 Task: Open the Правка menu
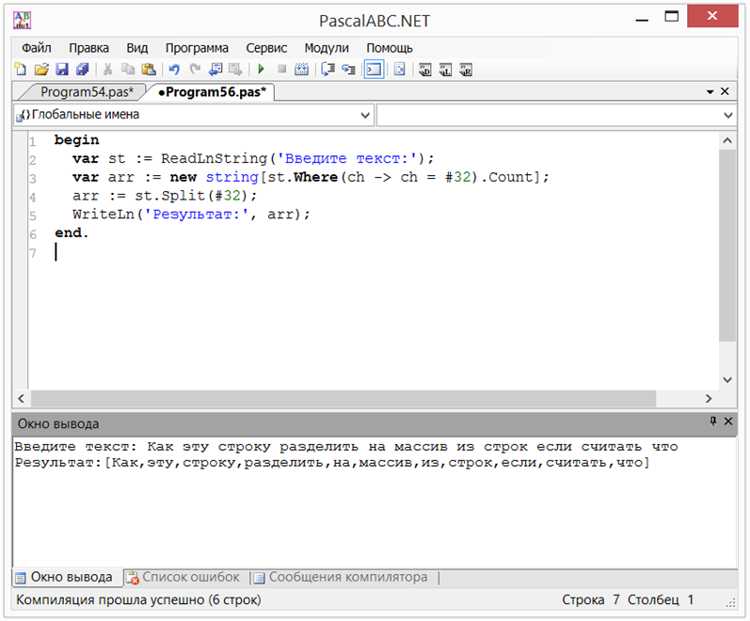(x=89, y=48)
